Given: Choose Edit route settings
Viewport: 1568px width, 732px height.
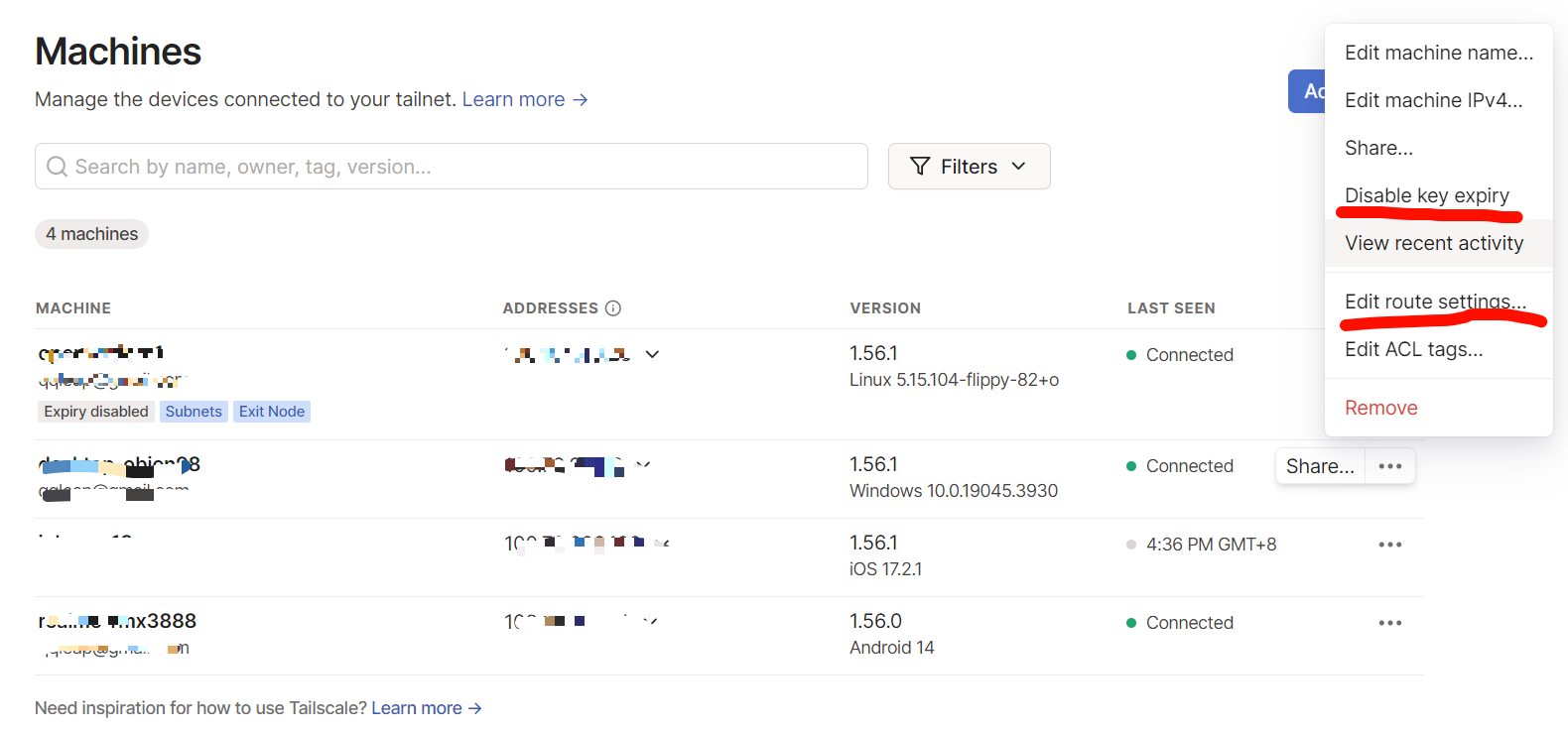Looking at the screenshot, I should point(1435,302).
